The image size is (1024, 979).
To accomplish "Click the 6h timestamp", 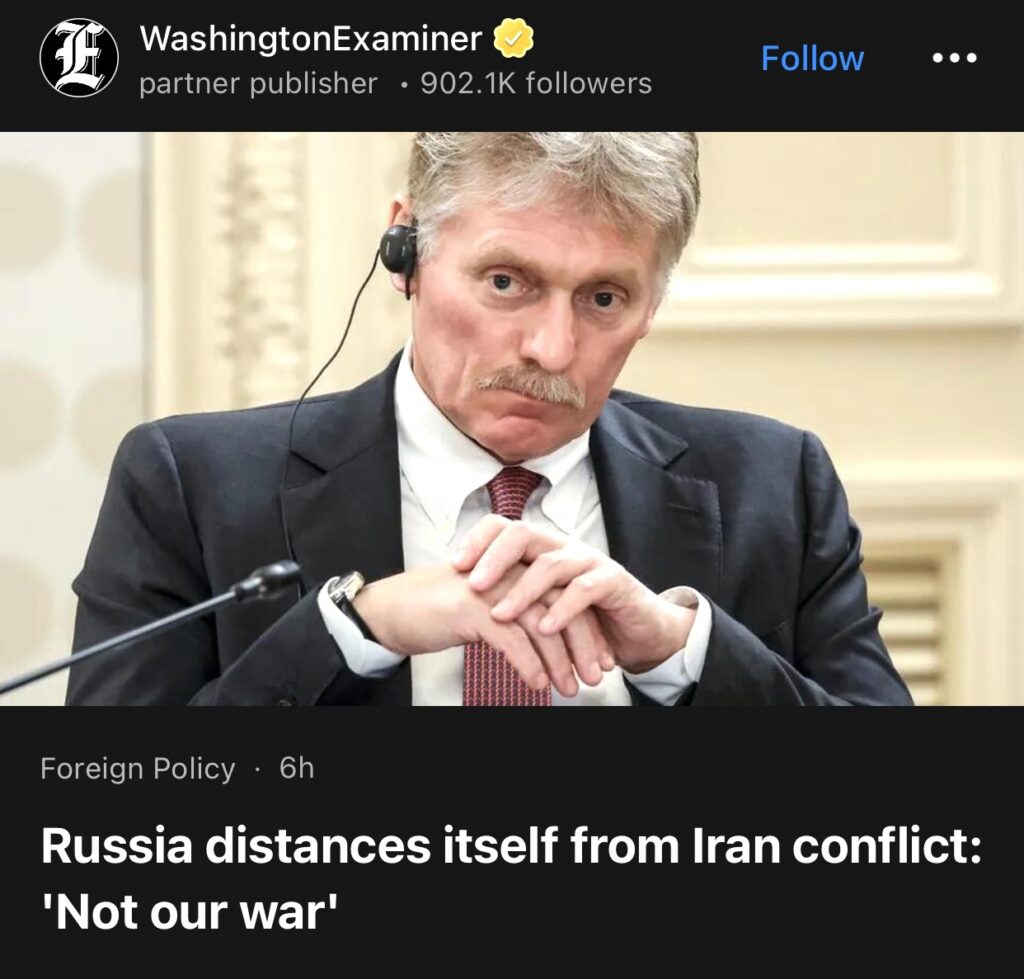I will (296, 768).
